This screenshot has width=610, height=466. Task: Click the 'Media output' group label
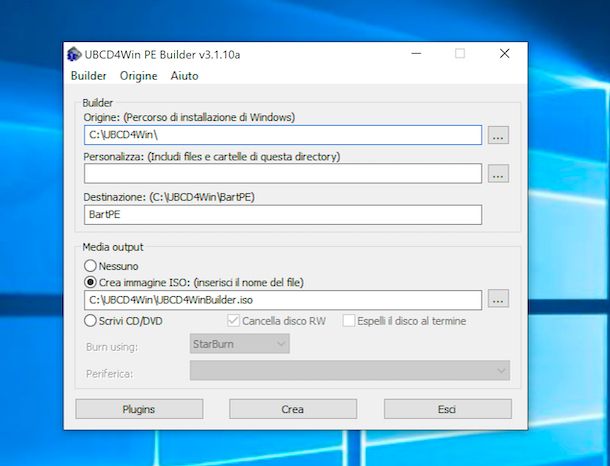pos(113,247)
